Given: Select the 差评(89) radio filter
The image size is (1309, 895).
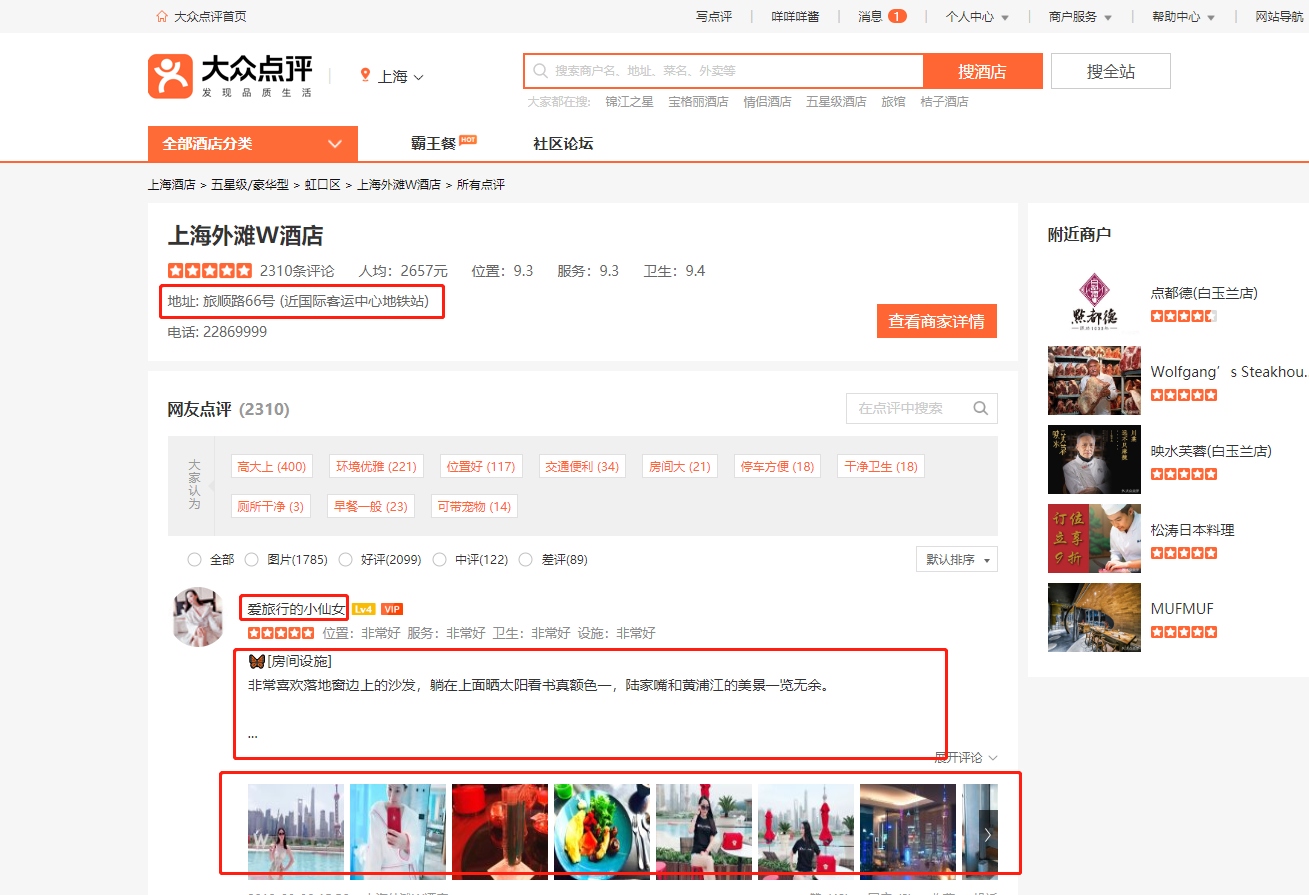Looking at the screenshot, I should click(526, 559).
